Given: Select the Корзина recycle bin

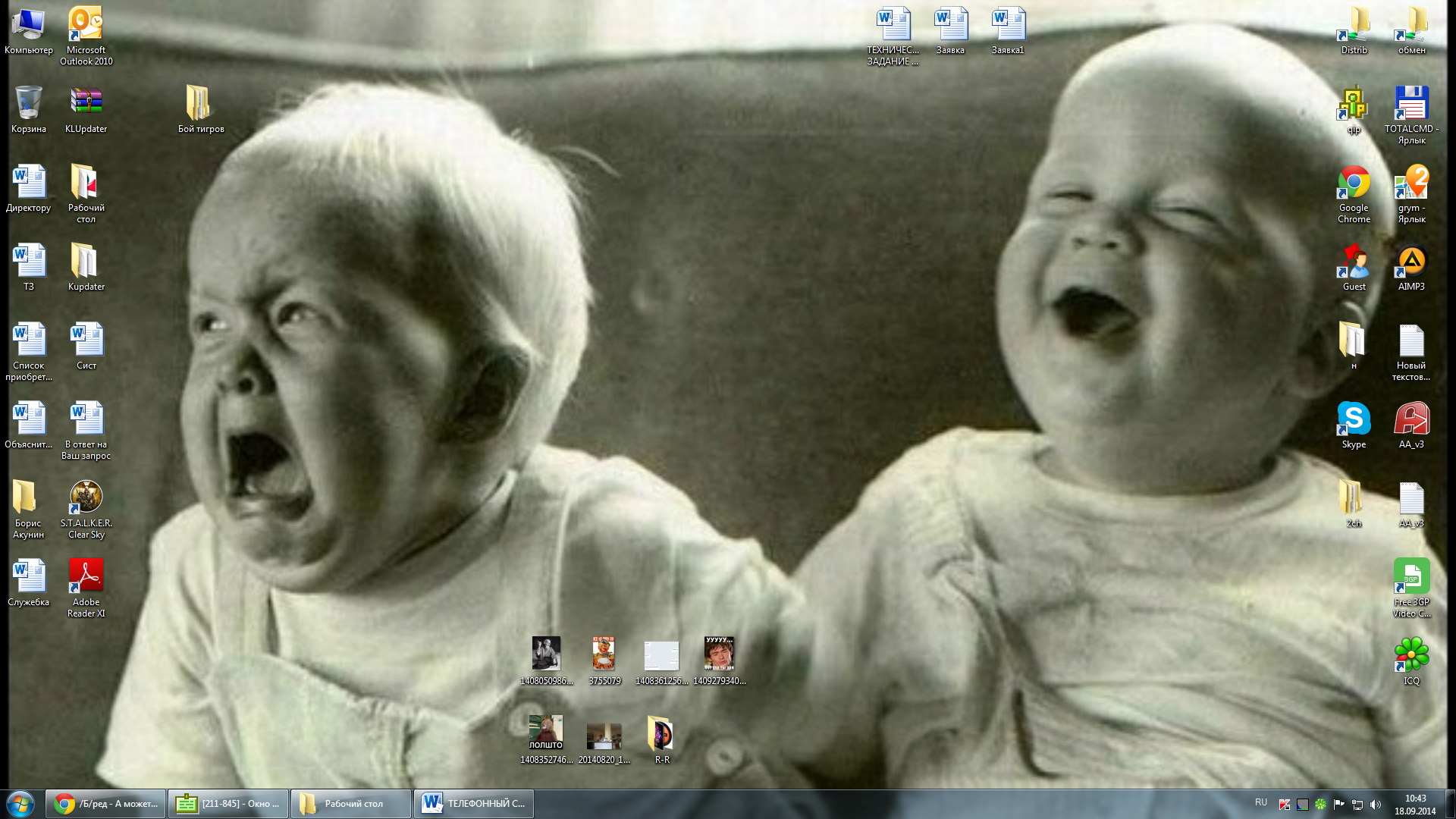Looking at the screenshot, I should [x=28, y=103].
